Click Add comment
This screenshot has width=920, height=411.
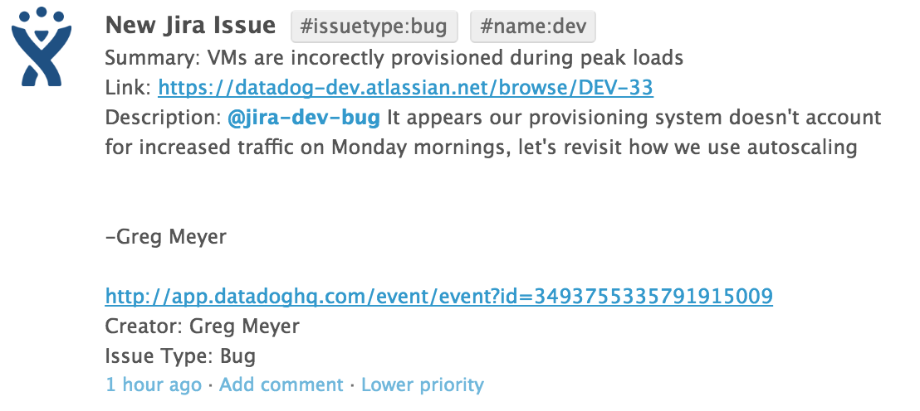click(281, 385)
